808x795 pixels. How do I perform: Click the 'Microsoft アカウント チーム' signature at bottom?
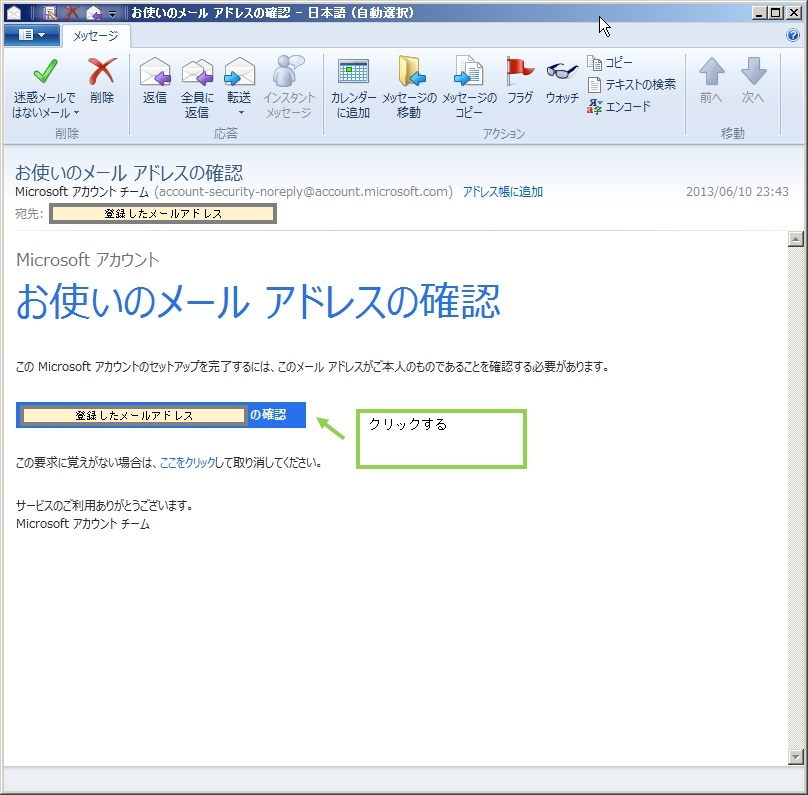click(x=83, y=524)
